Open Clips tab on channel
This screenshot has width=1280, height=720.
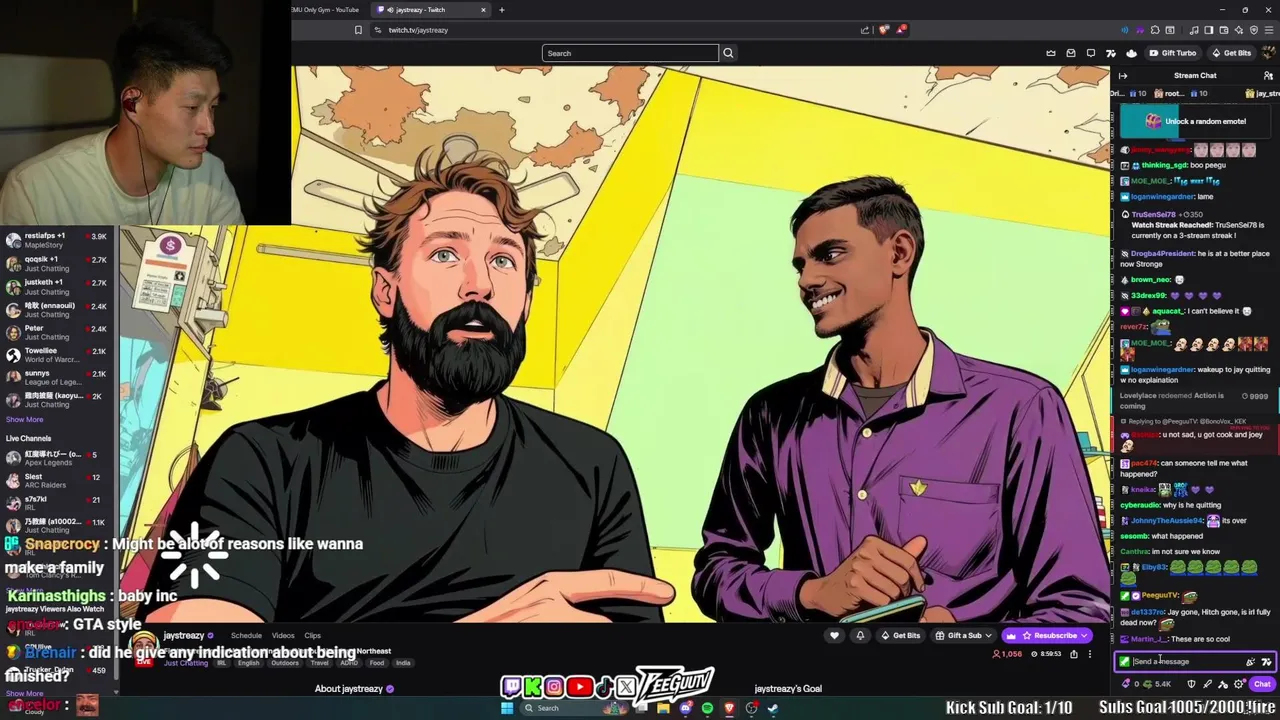coord(312,635)
